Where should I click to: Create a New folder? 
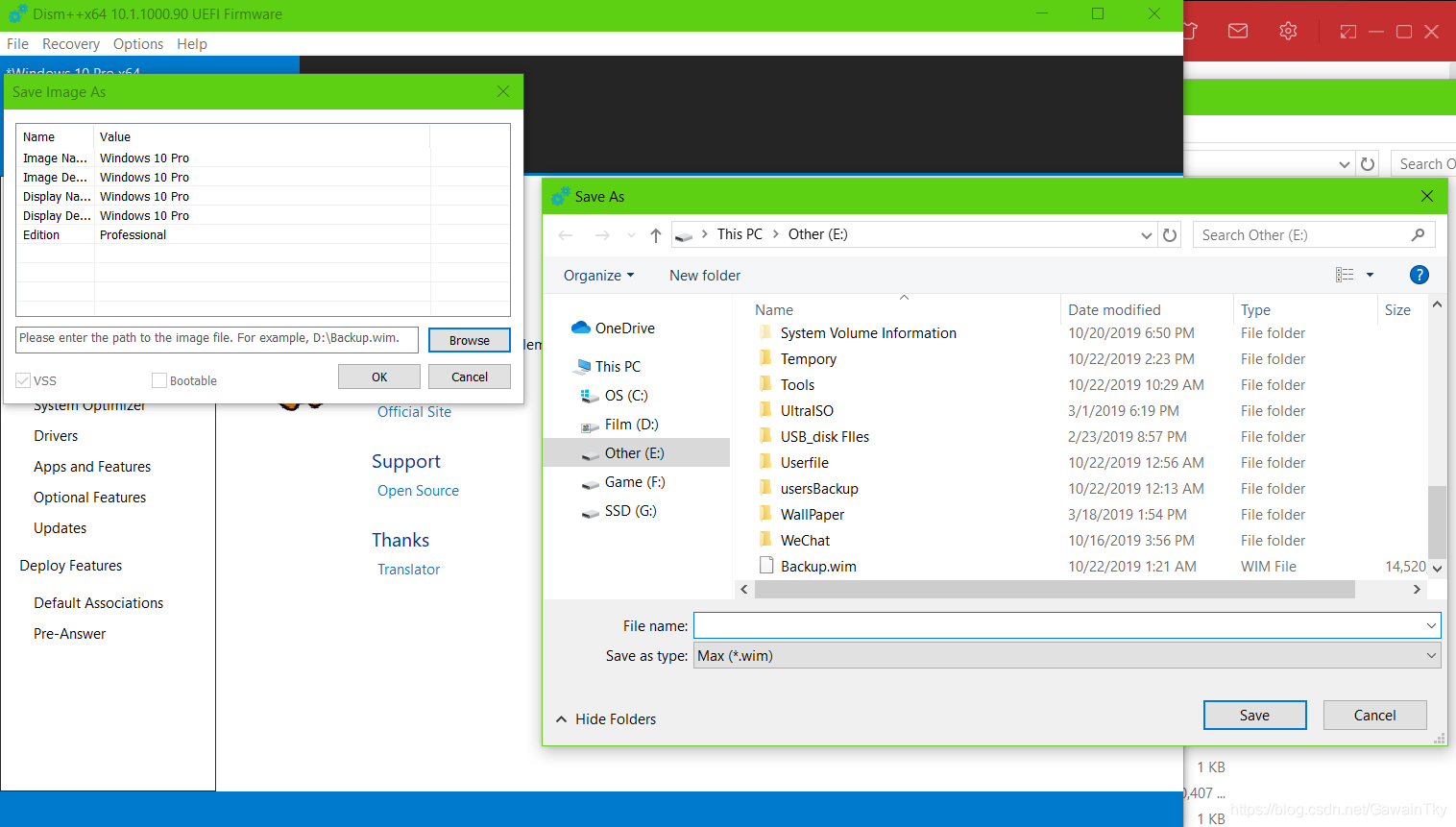(x=705, y=276)
